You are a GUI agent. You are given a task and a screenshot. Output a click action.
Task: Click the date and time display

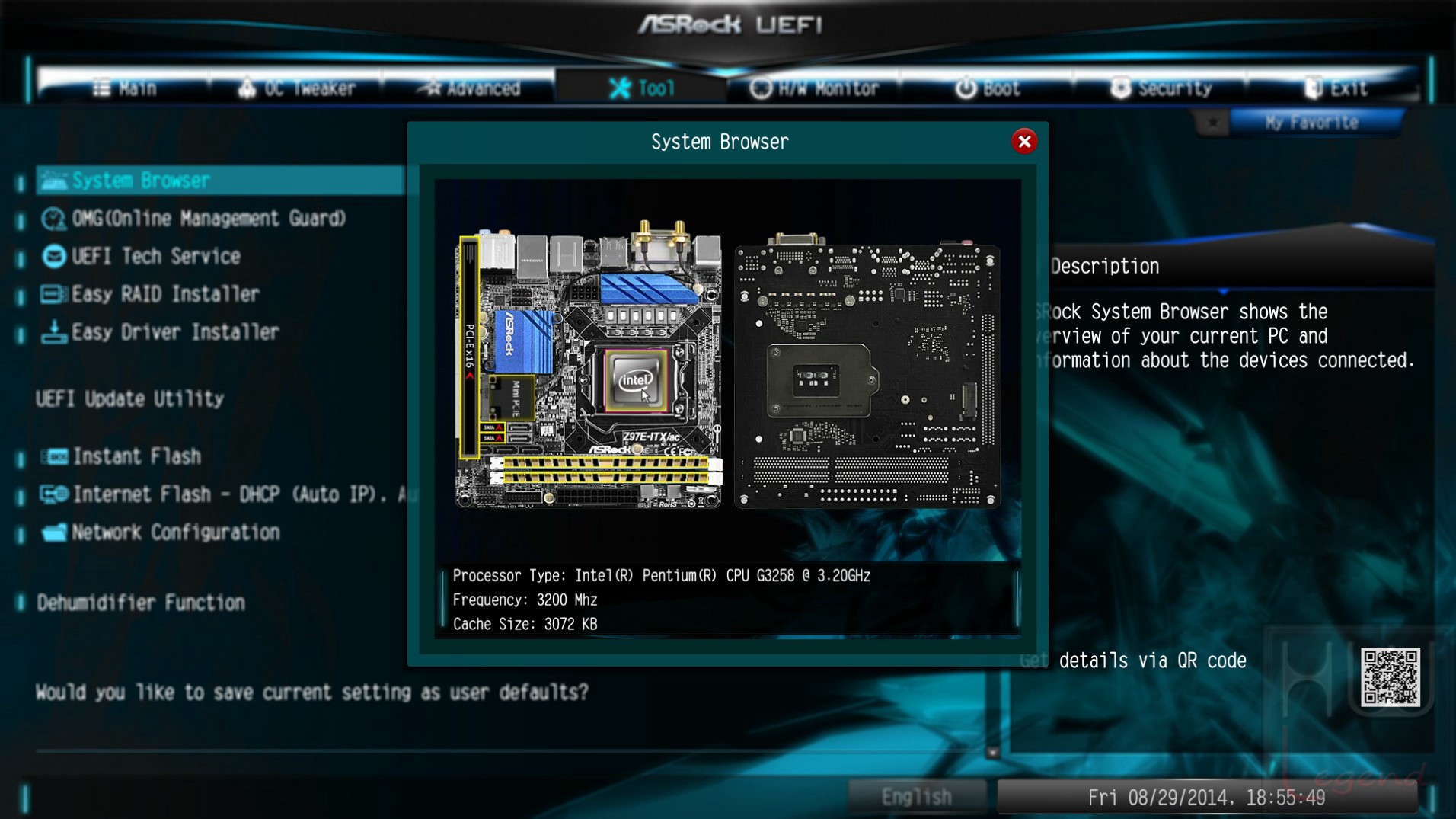1207,797
